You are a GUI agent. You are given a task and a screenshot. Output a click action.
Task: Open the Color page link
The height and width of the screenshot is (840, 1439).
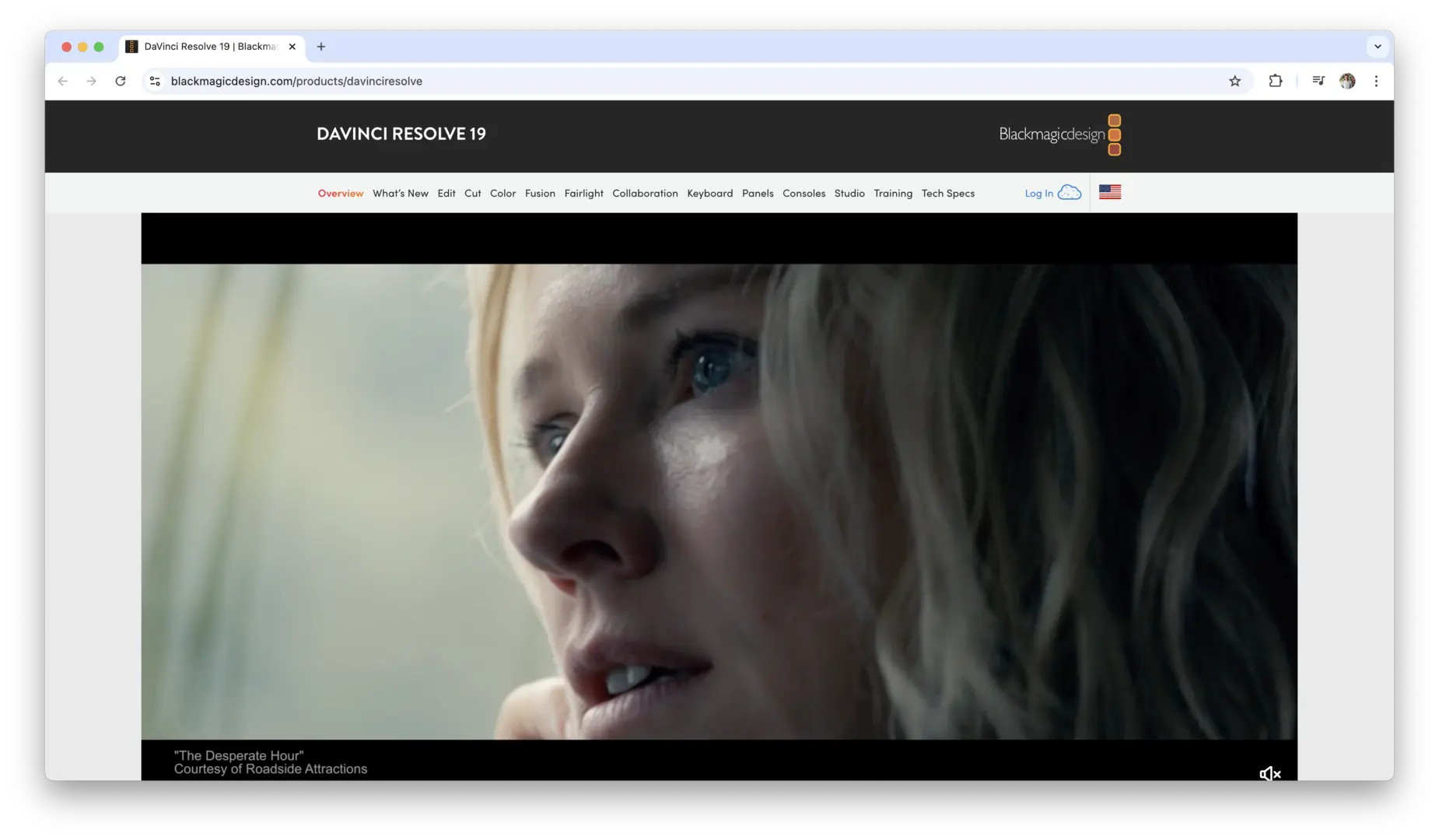tap(503, 194)
